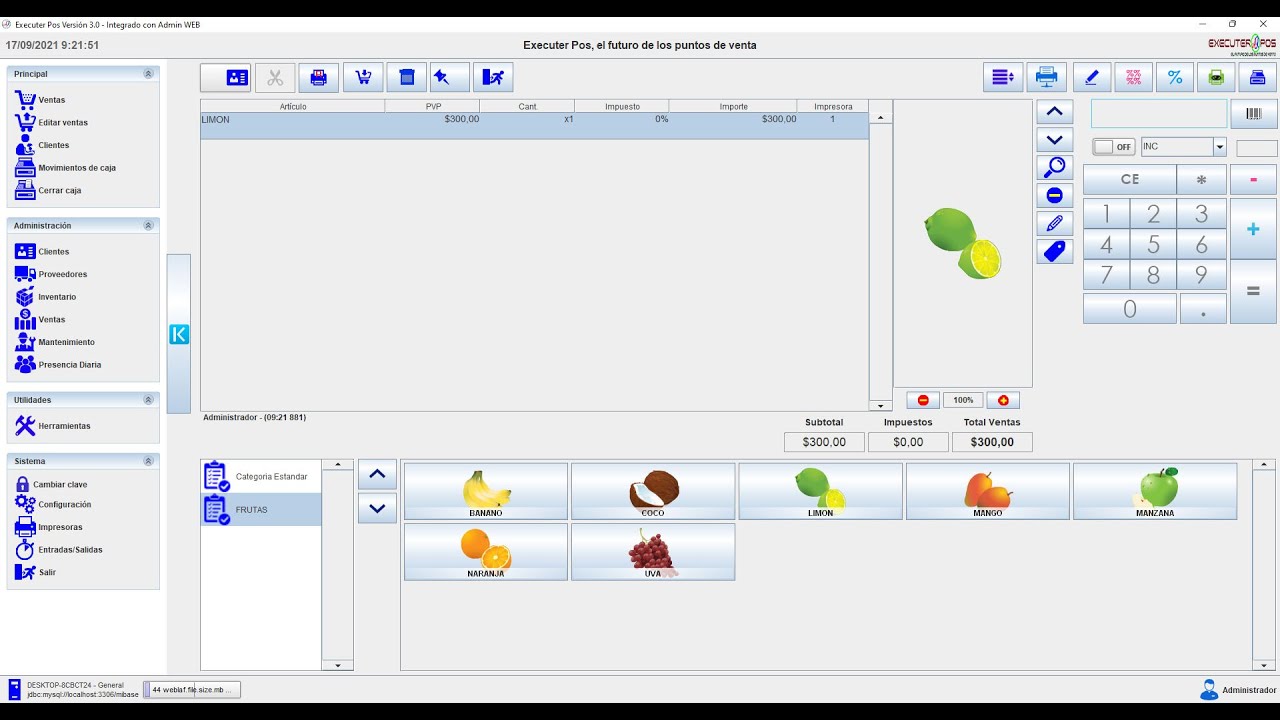Open Impresoras settings

click(48, 527)
